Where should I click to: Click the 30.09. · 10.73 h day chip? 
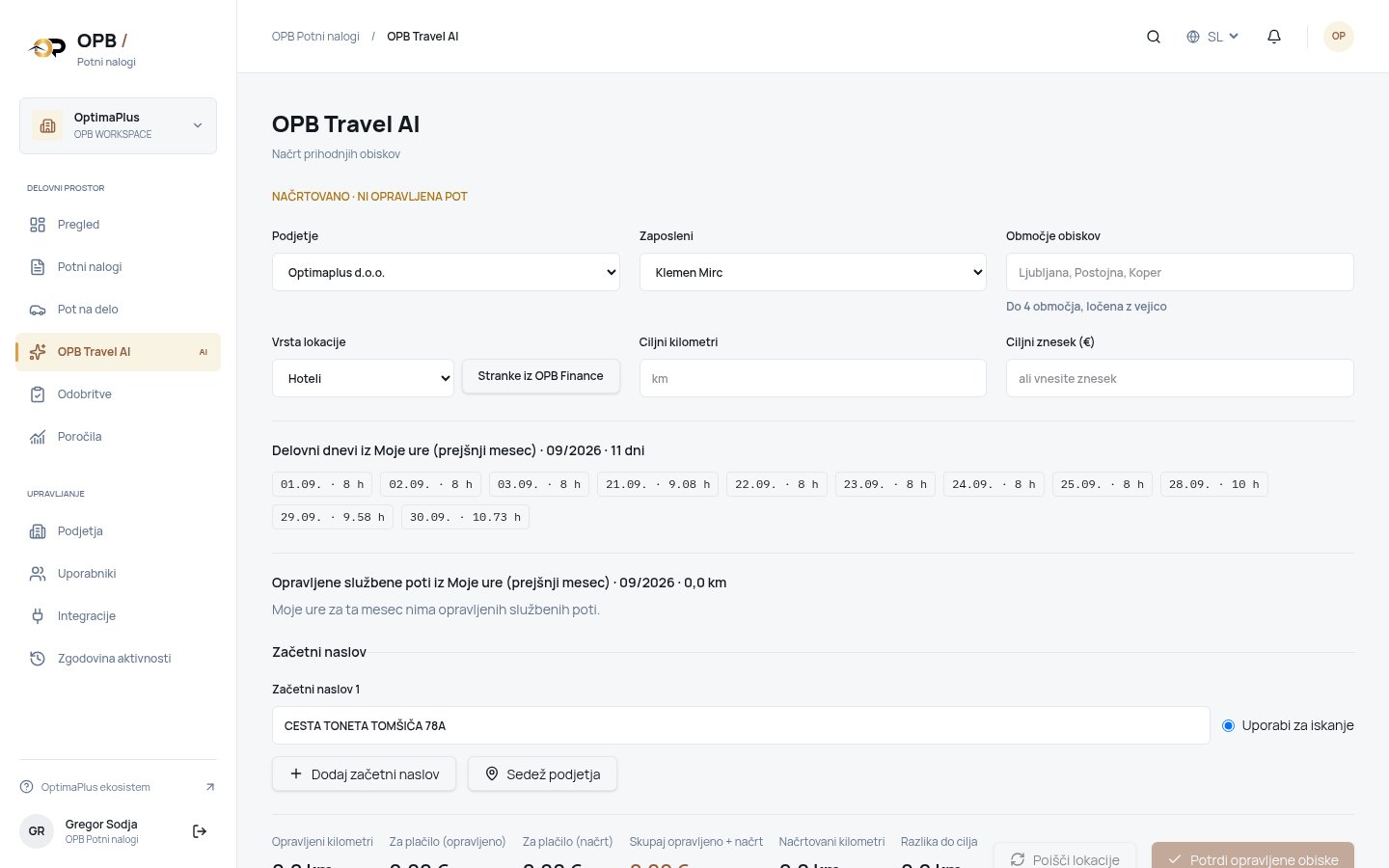click(465, 517)
